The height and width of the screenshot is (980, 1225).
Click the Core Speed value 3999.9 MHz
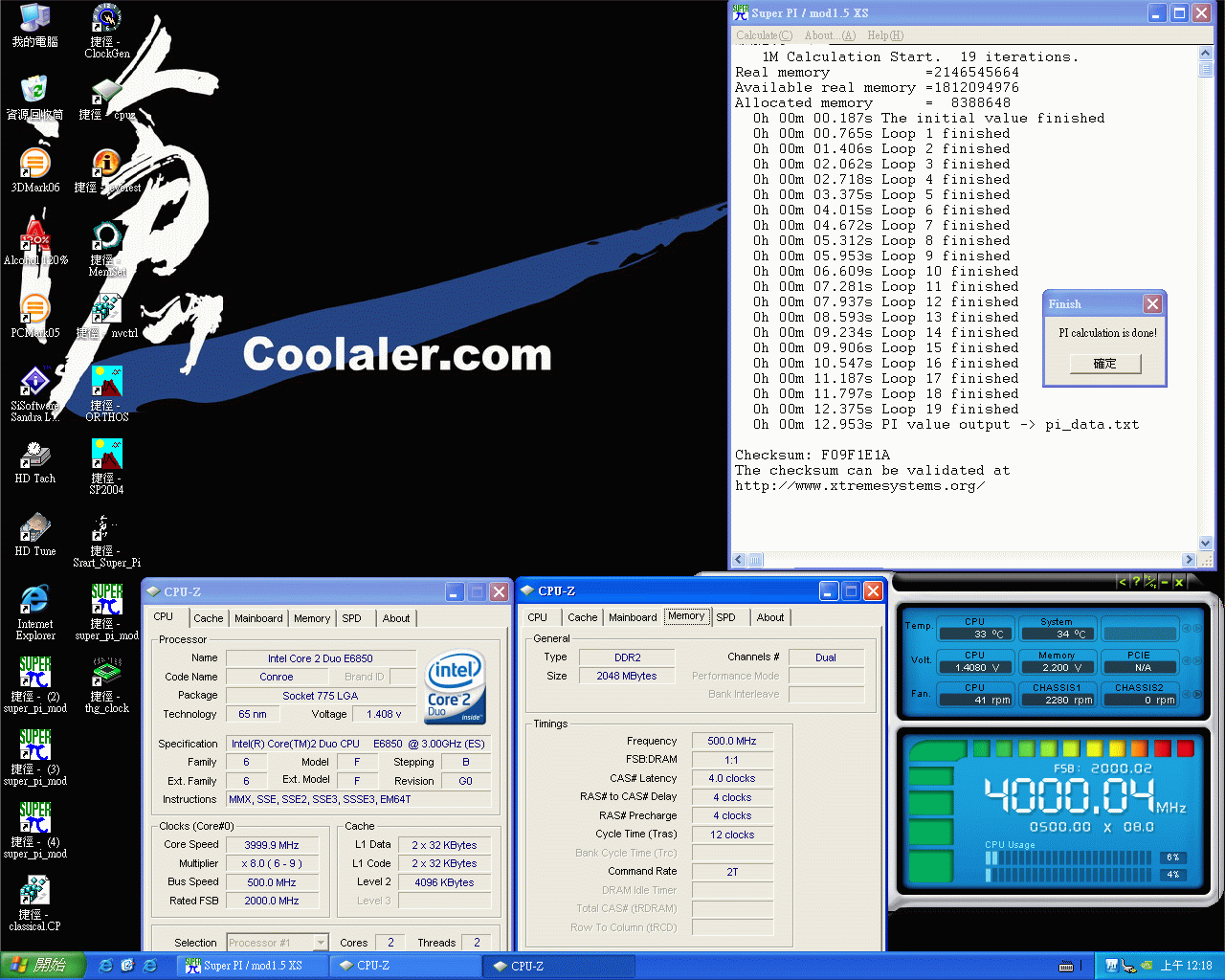(x=272, y=845)
